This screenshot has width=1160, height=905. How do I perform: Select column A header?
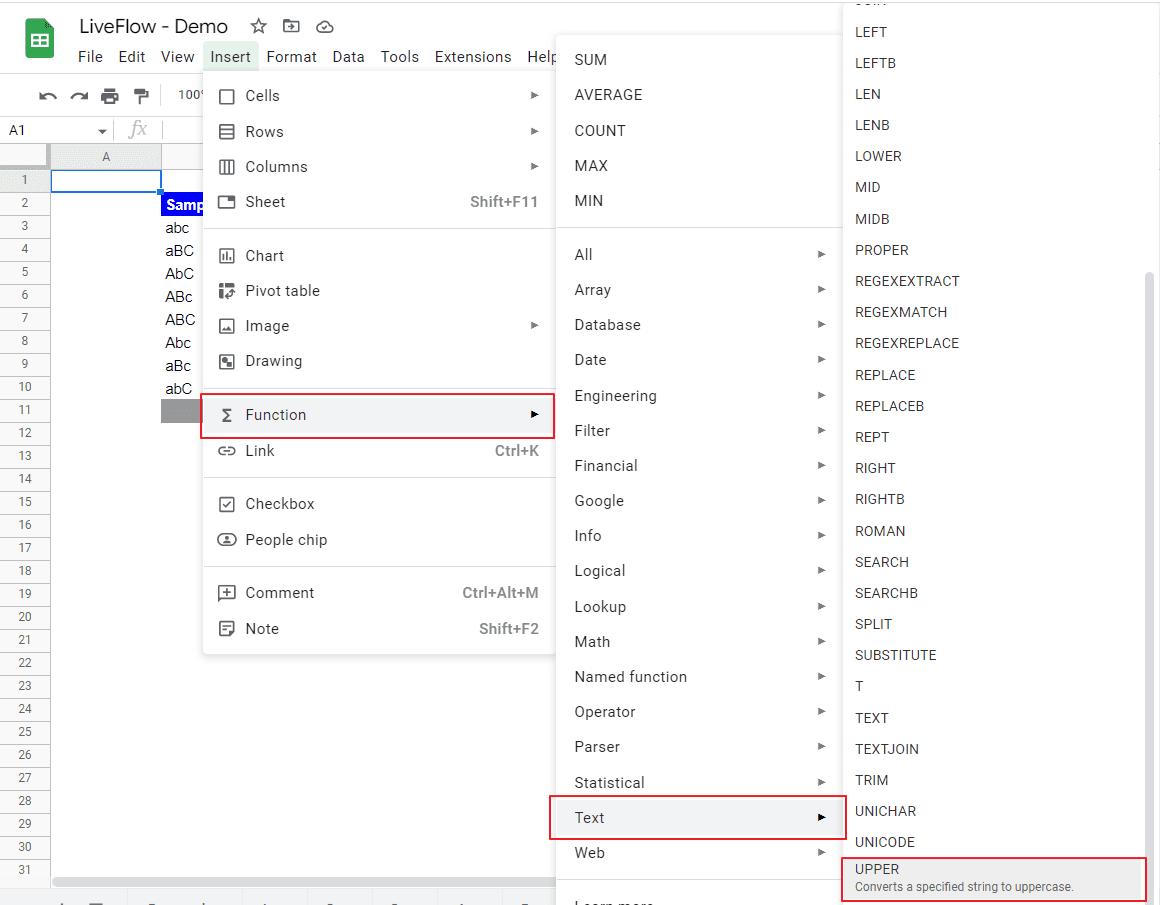pos(107,157)
